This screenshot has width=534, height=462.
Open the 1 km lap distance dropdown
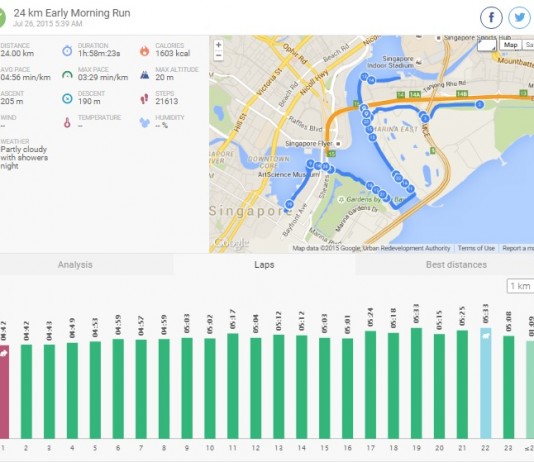pyautogui.click(x=520, y=286)
